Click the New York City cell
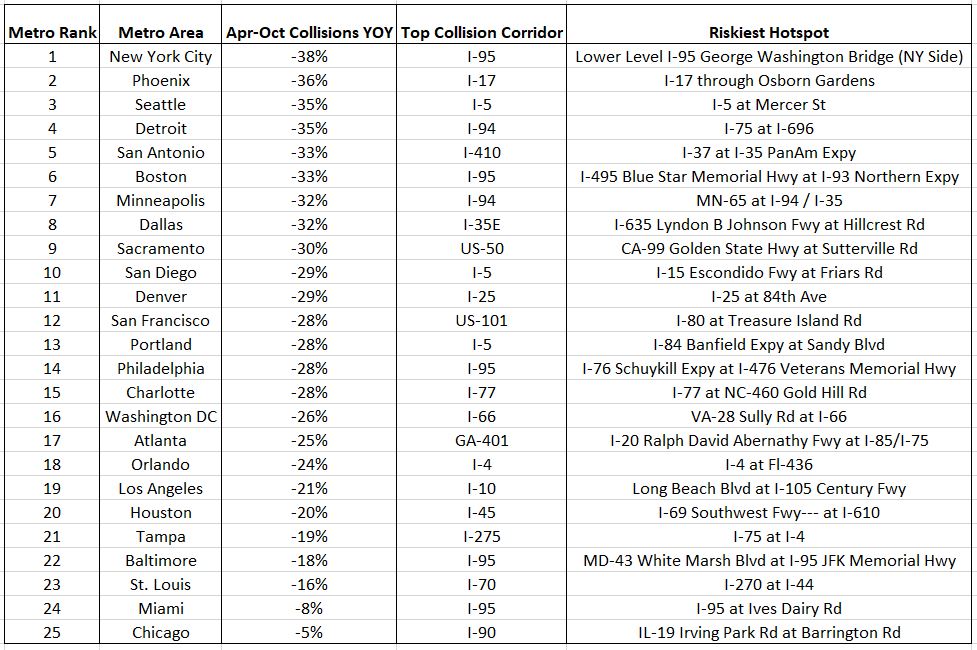Image resolution: width=977 pixels, height=650 pixels. pos(161,57)
